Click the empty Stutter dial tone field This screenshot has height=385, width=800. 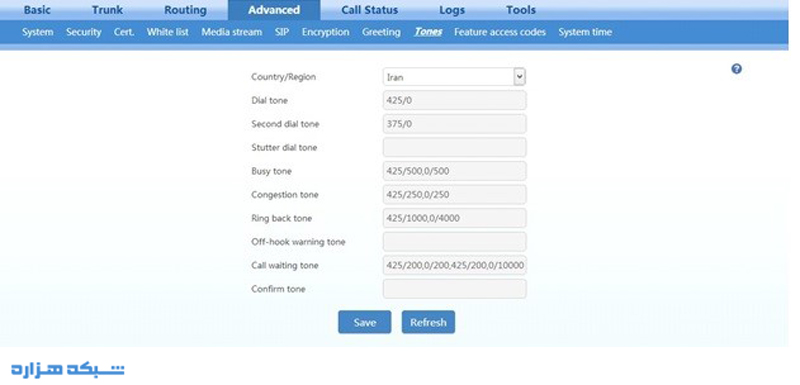point(454,147)
